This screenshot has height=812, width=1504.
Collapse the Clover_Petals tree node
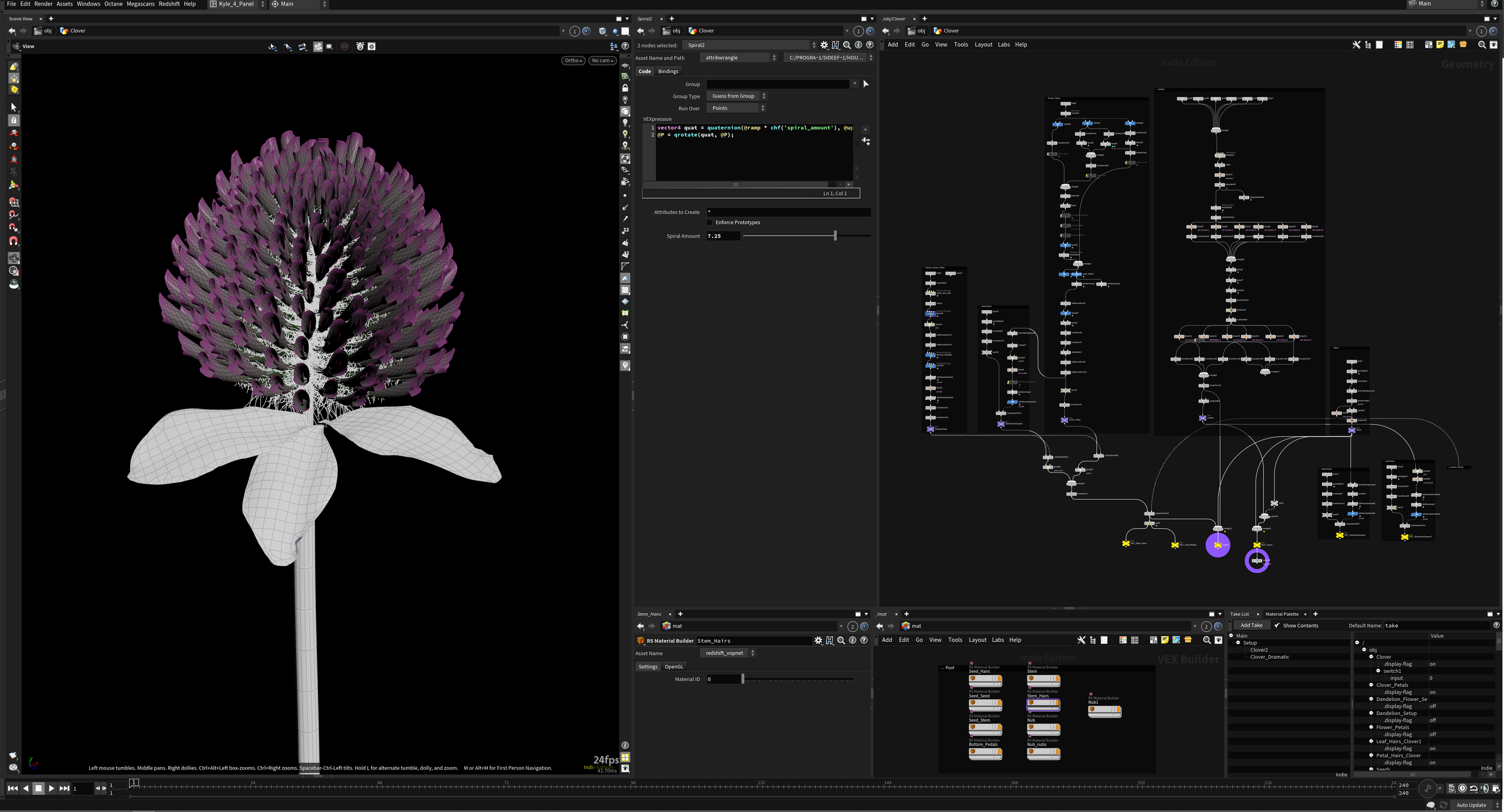tap(1371, 685)
